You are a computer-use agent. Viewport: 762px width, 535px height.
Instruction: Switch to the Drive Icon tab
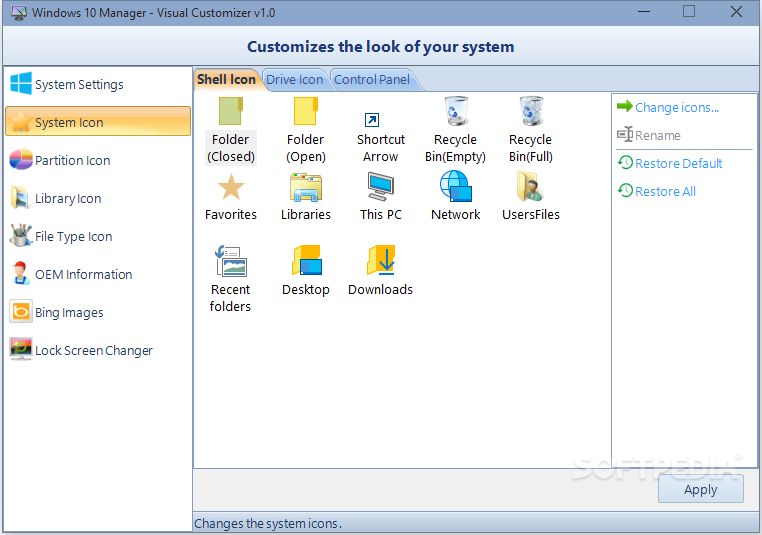point(294,80)
